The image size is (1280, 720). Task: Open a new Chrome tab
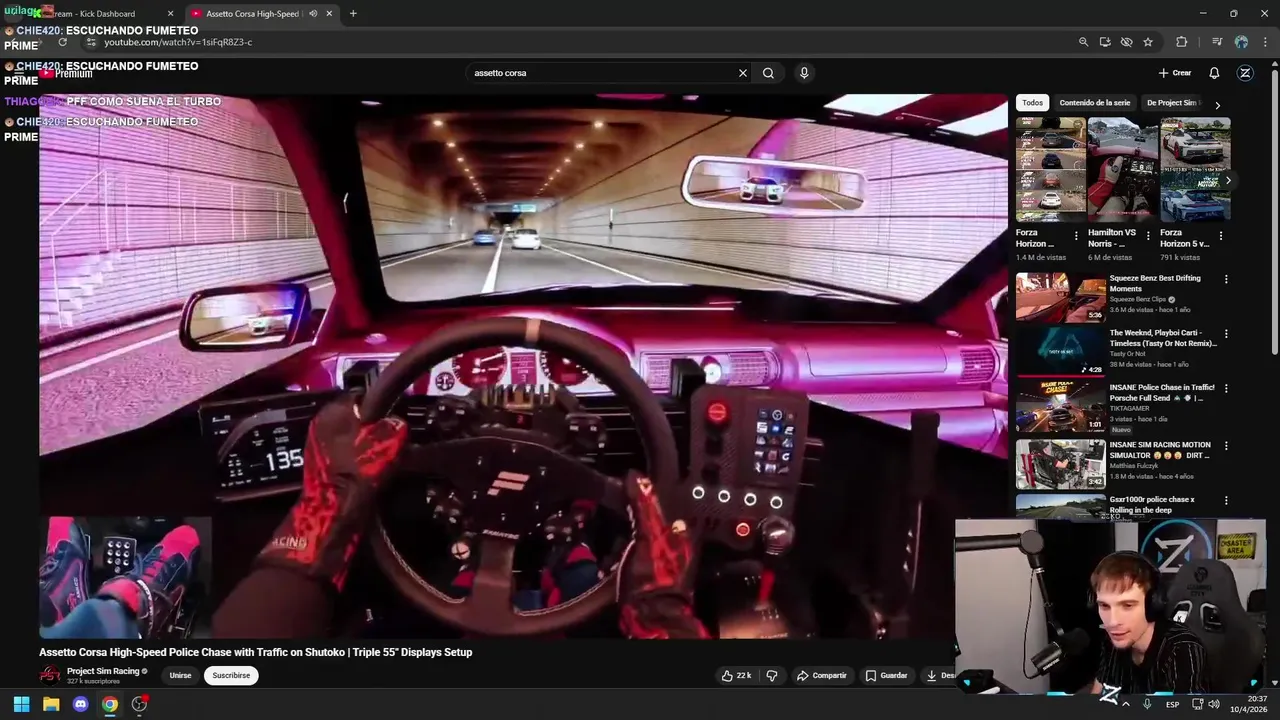click(353, 14)
